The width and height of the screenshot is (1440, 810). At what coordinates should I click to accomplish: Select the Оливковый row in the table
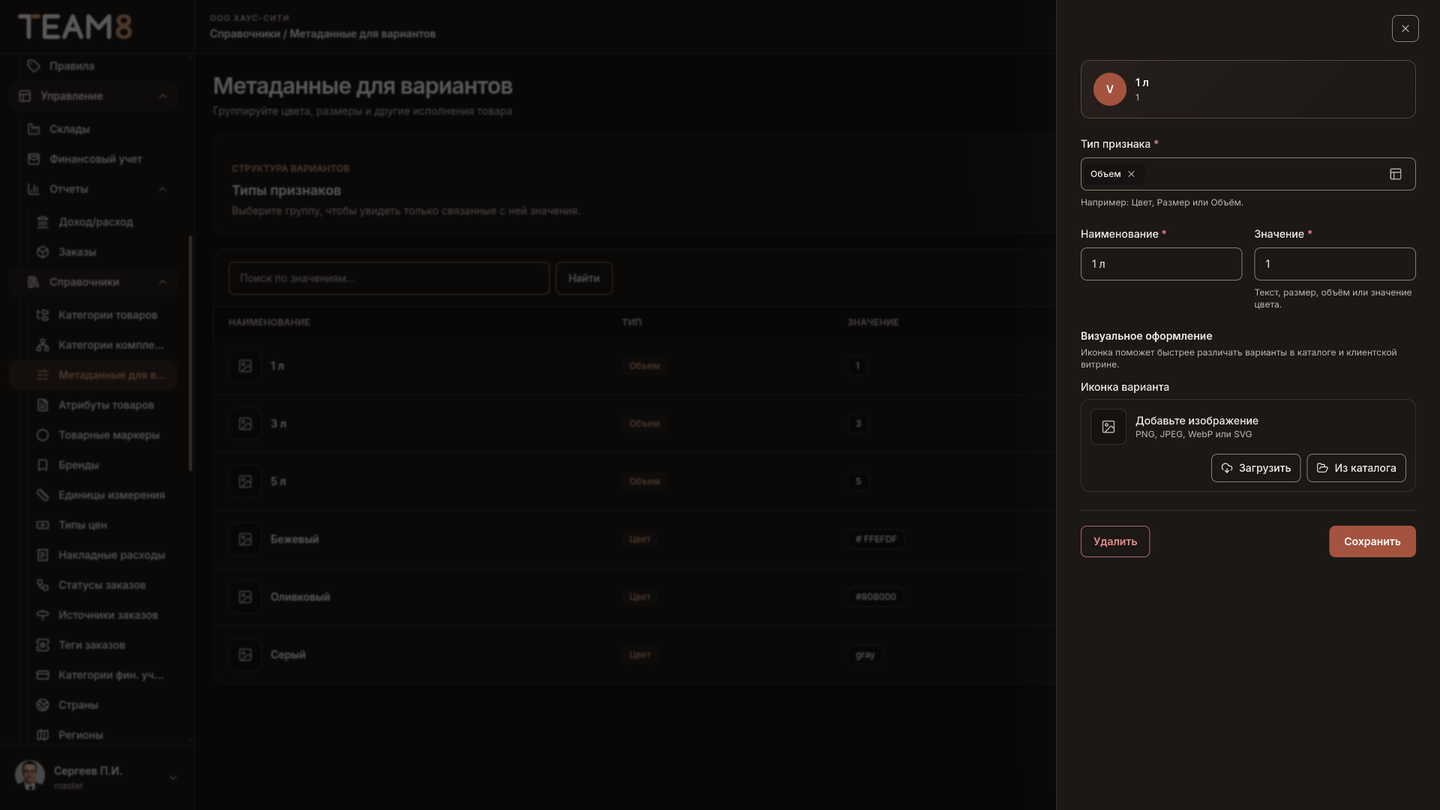click(x=634, y=597)
